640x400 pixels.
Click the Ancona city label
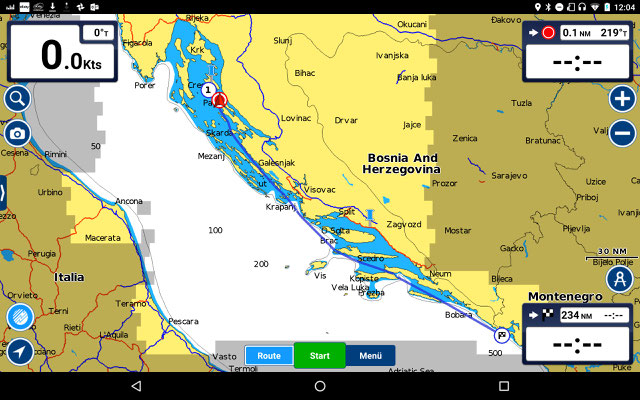tap(129, 201)
